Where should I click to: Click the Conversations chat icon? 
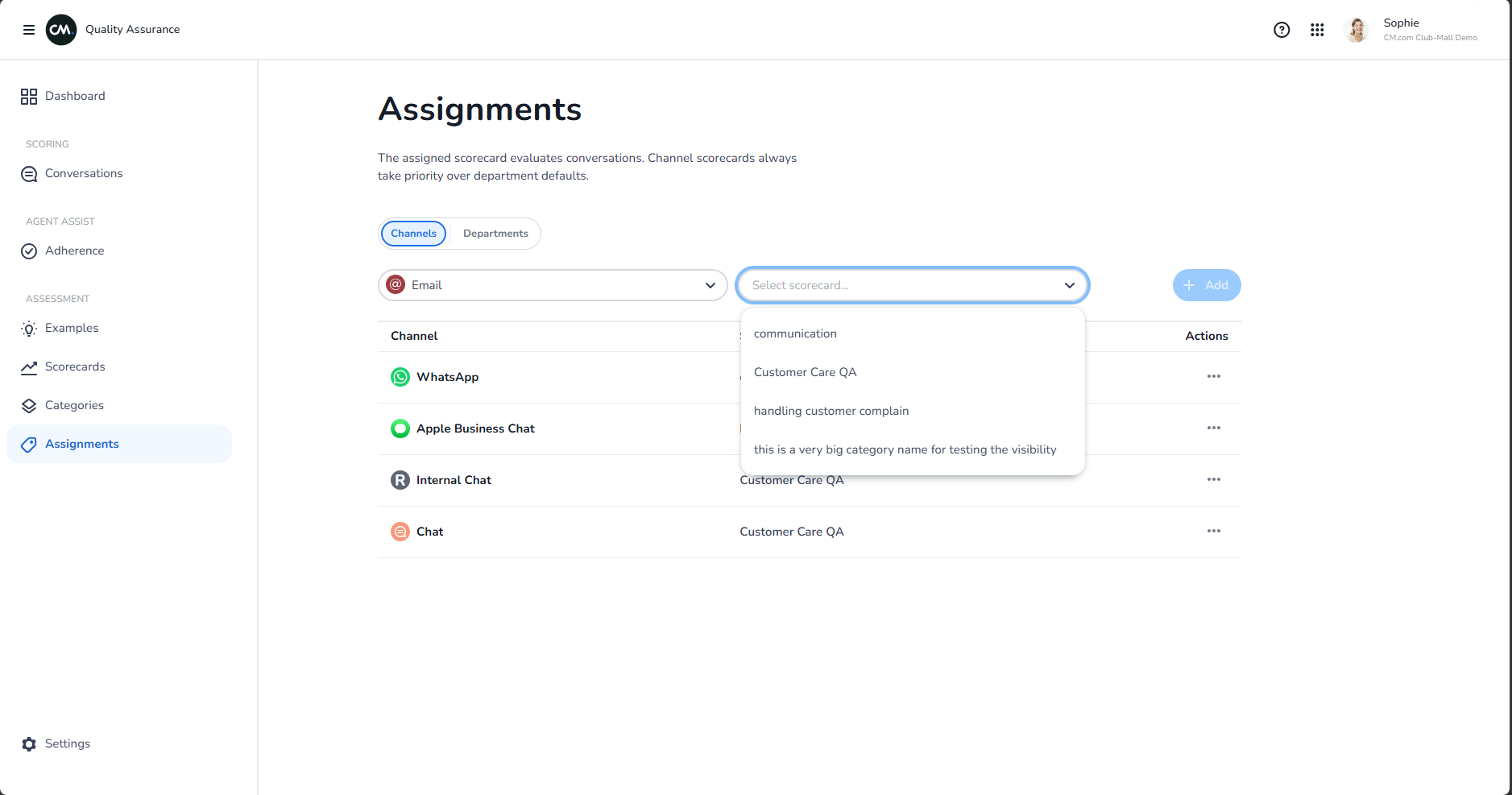(x=29, y=174)
